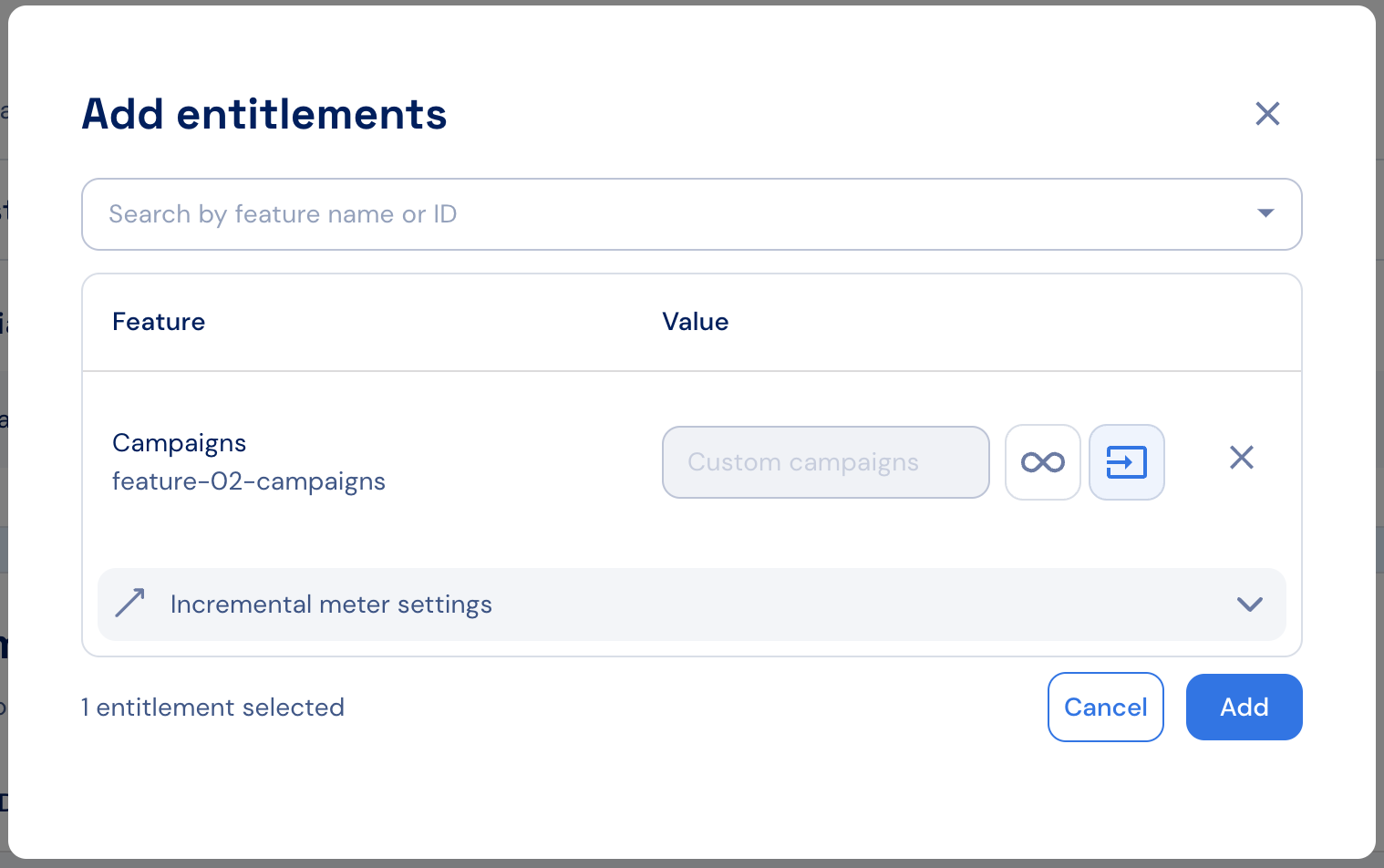Screen dimensions: 1384x868
Task: Click the Add entitlements heading
Action: click(x=264, y=114)
